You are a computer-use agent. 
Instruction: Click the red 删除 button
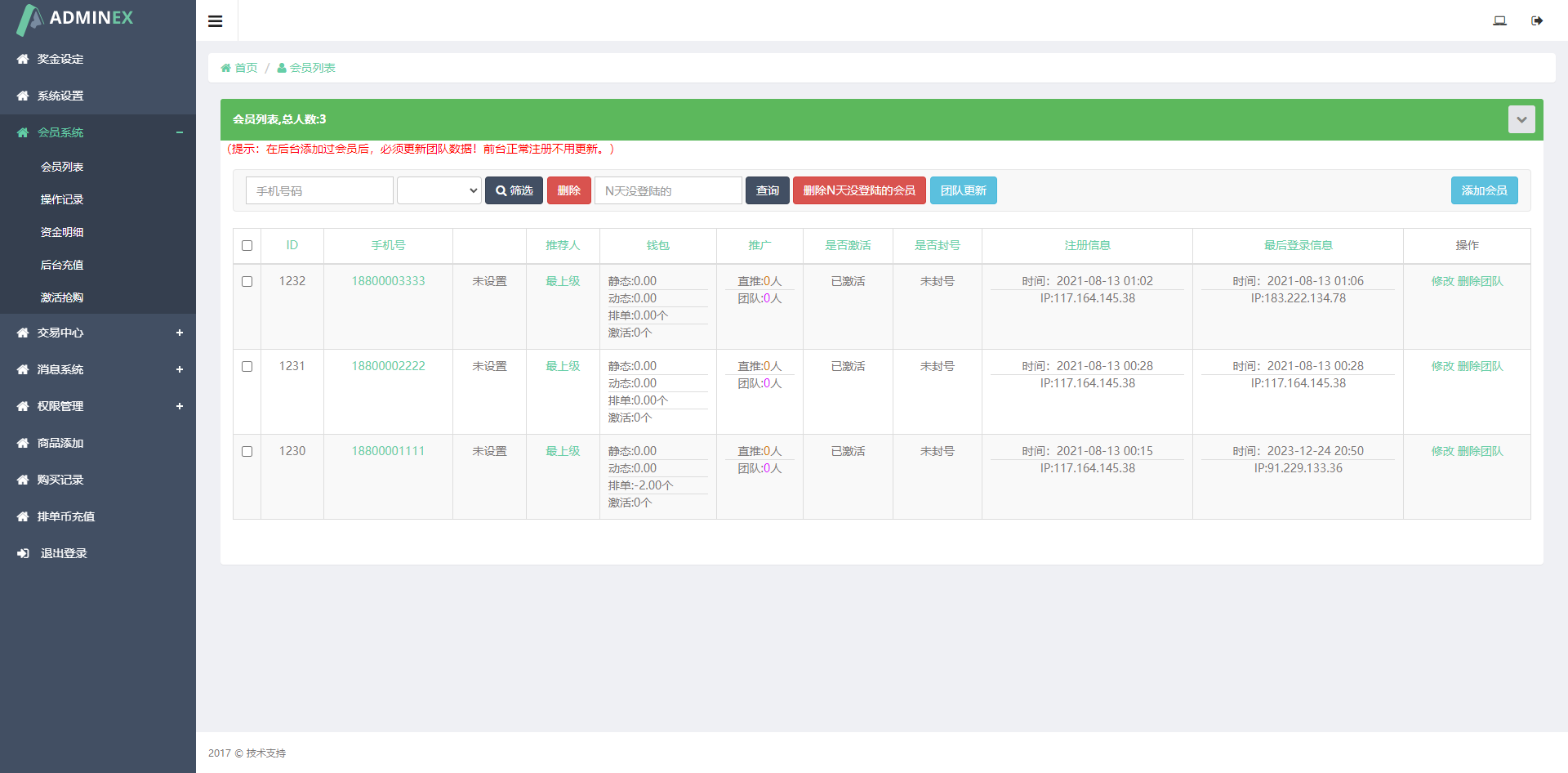[x=568, y=190]
